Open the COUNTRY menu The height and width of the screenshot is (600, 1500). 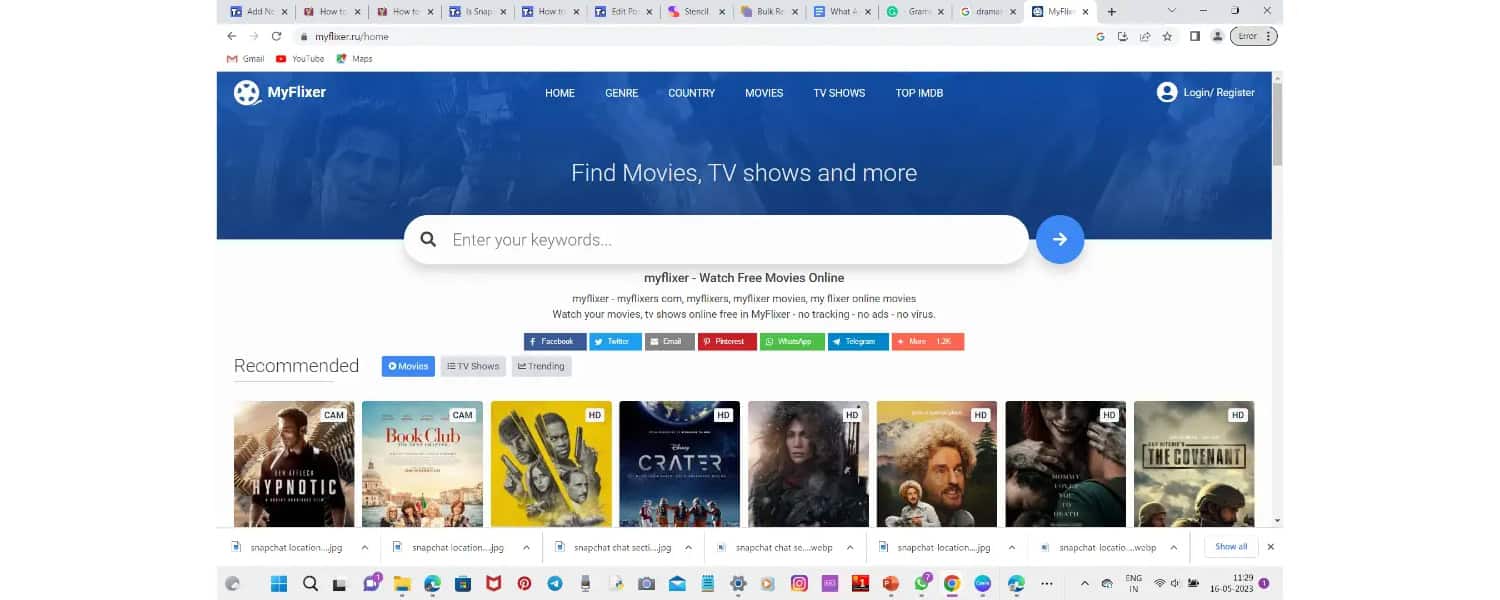tap(692, 93)
